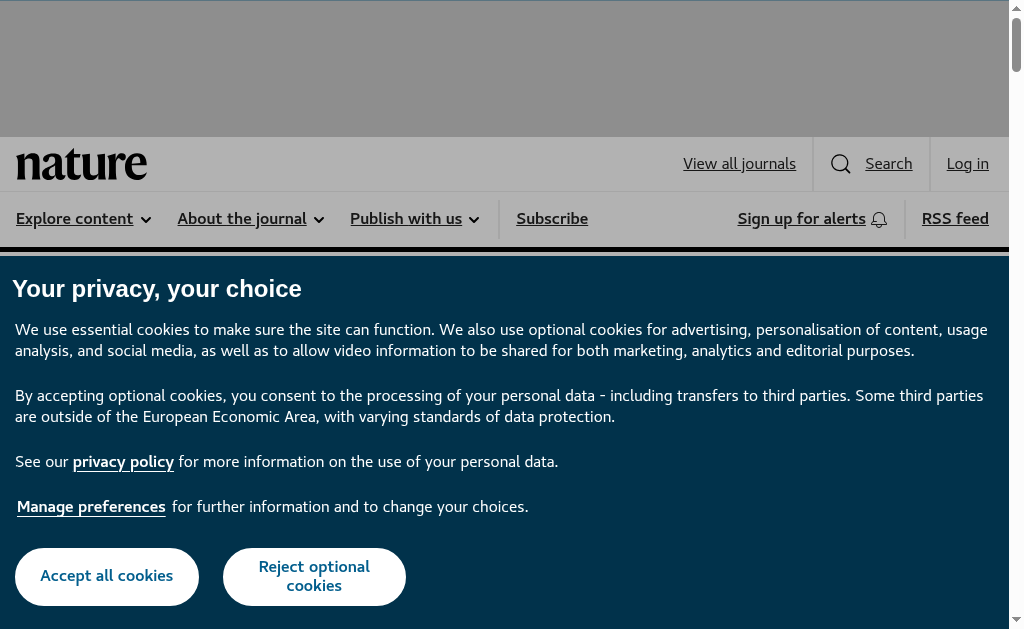Expand the About the journal menu
Image resolution: width=1024 pixels, height=629 pixels.
coord(251,219)
